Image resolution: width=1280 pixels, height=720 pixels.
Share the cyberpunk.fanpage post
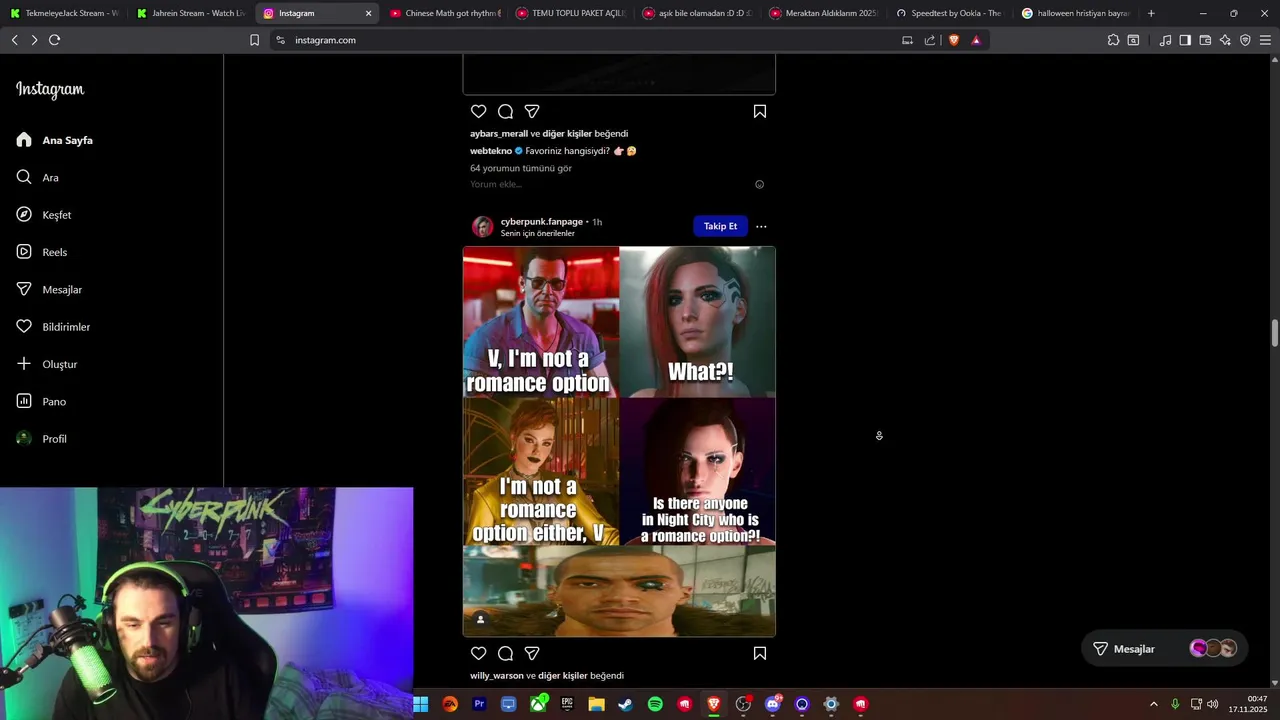point(532,653)
